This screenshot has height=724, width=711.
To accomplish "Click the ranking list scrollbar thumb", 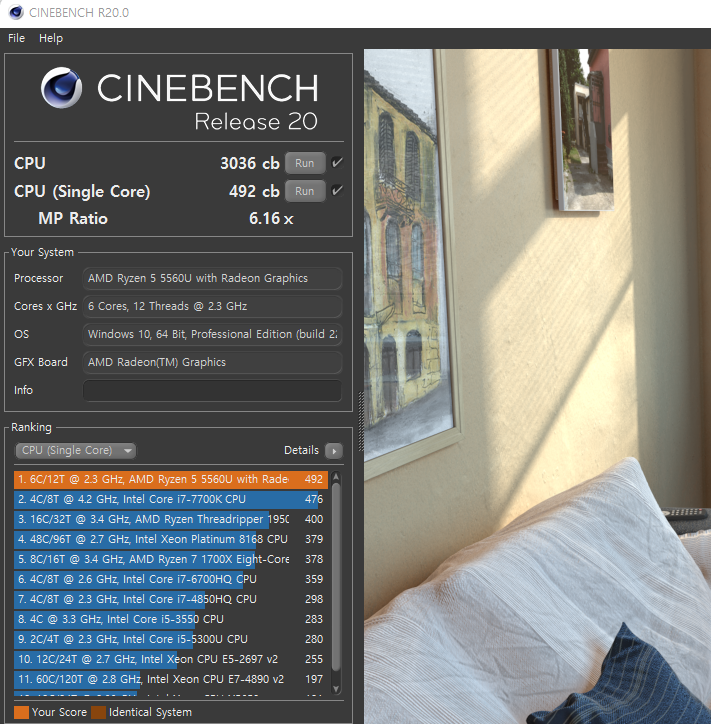I will 336,576.
